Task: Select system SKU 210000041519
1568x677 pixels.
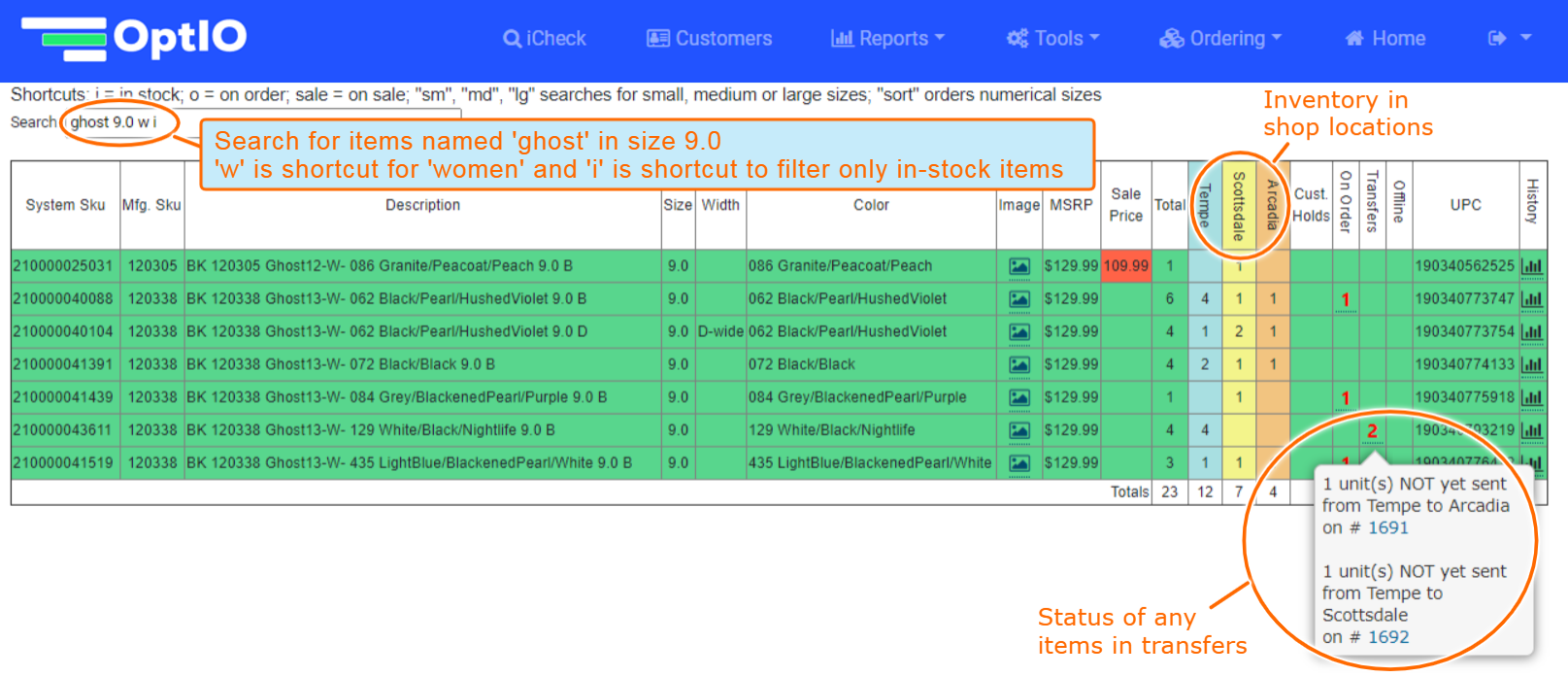Action: click(63, 463)
